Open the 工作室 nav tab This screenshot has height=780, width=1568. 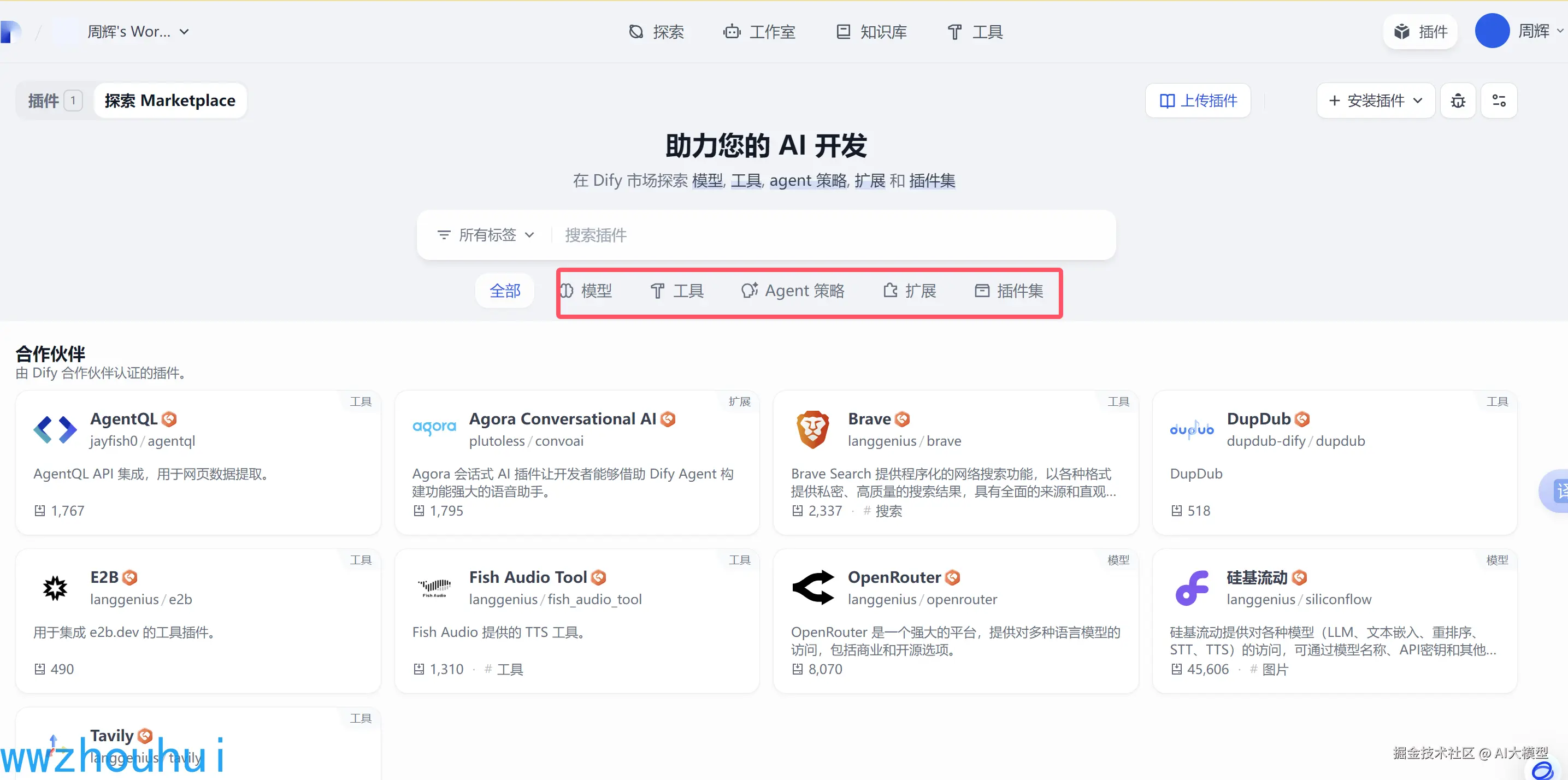coord(759,32)
